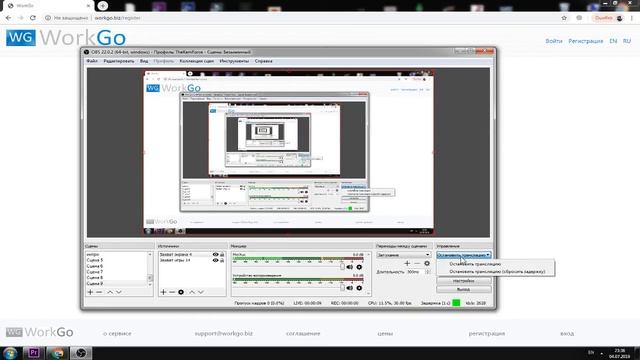Reload the browser page
640x360 pixels.
click(x=33, y=18)
